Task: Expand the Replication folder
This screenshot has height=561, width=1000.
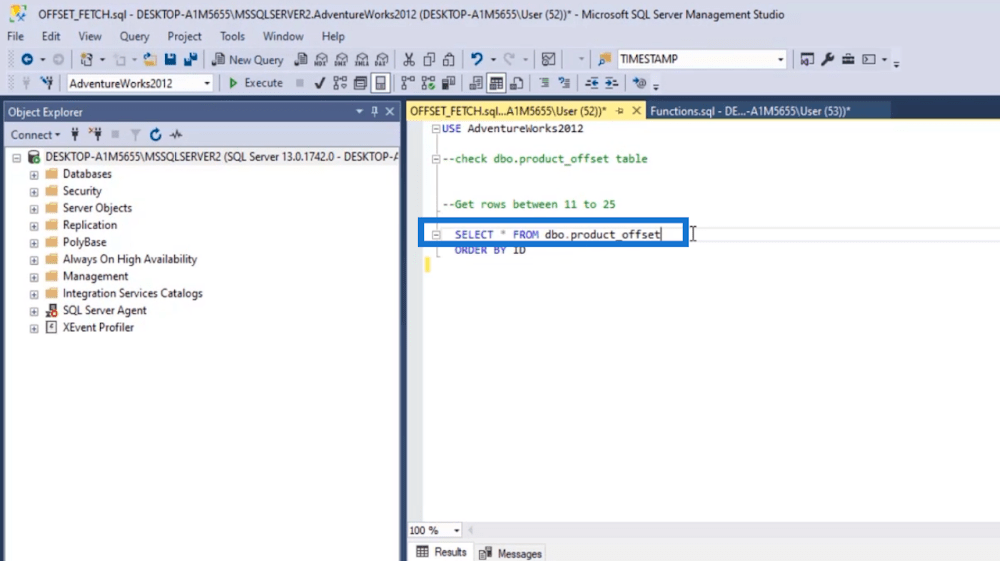Action: pos(34,226)
